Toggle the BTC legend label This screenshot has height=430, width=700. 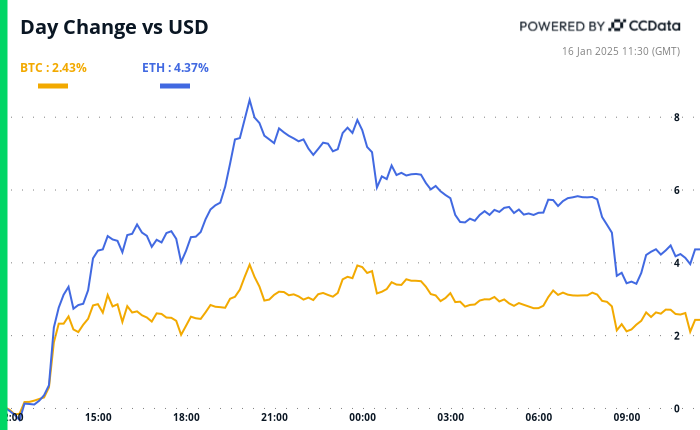click(x=53, y=68)
